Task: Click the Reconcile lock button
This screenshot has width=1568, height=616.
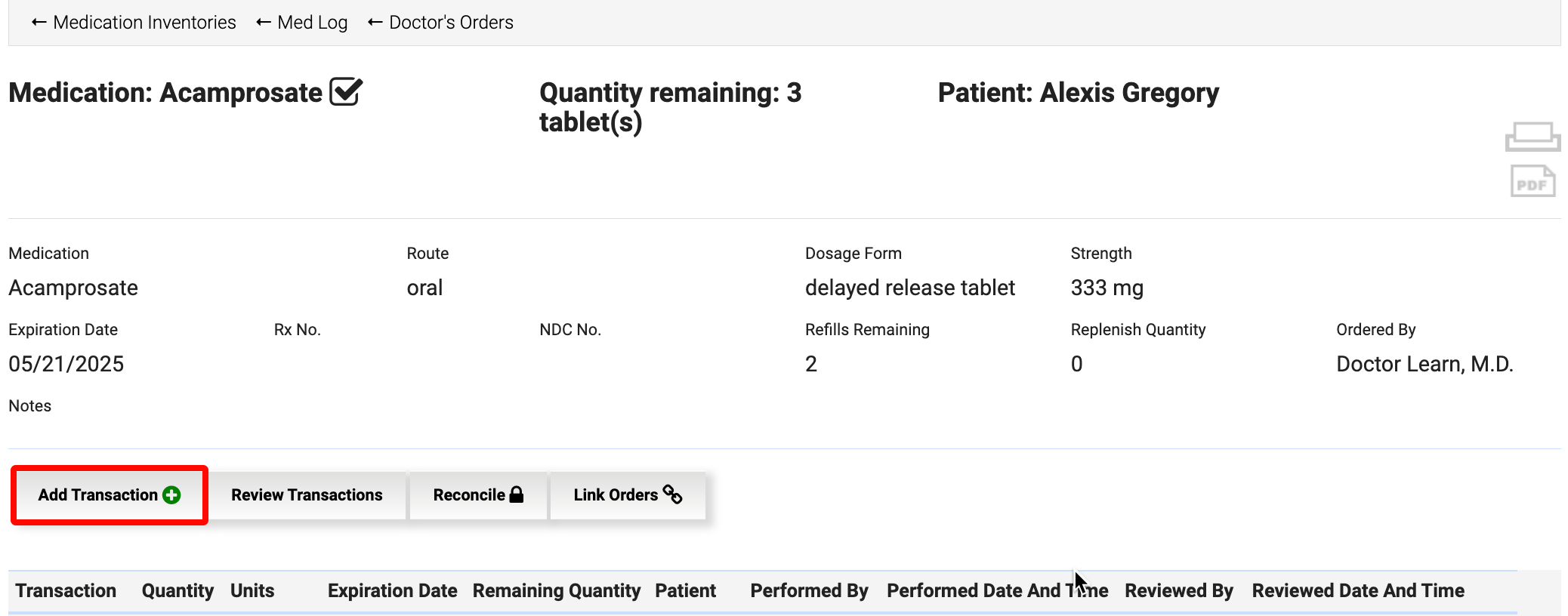Action: [x=477, y=495]
